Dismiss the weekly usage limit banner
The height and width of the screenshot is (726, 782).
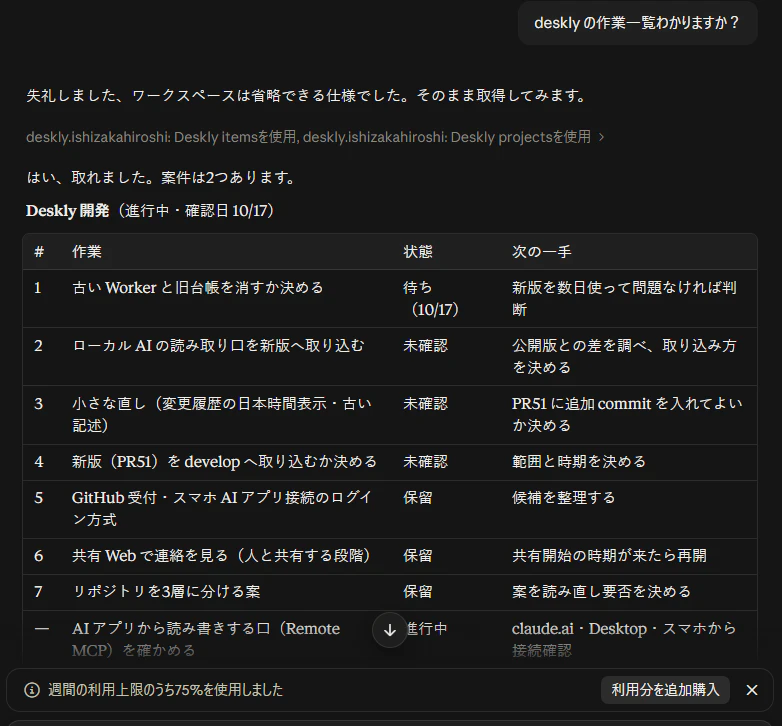pos(752,690)
